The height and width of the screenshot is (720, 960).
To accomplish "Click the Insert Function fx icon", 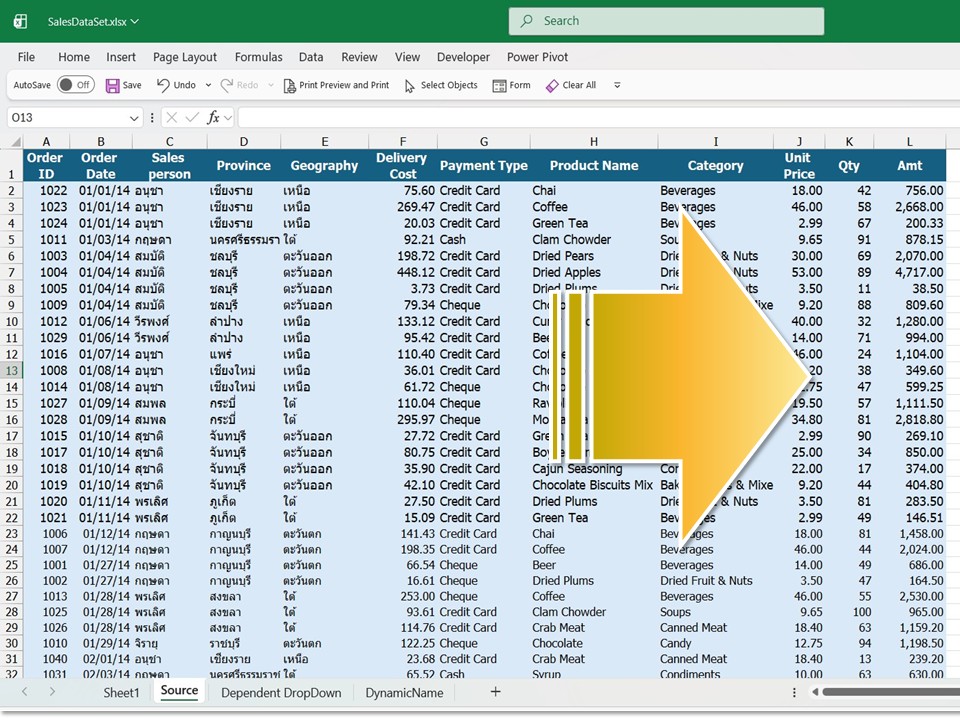I will (212, 118).
